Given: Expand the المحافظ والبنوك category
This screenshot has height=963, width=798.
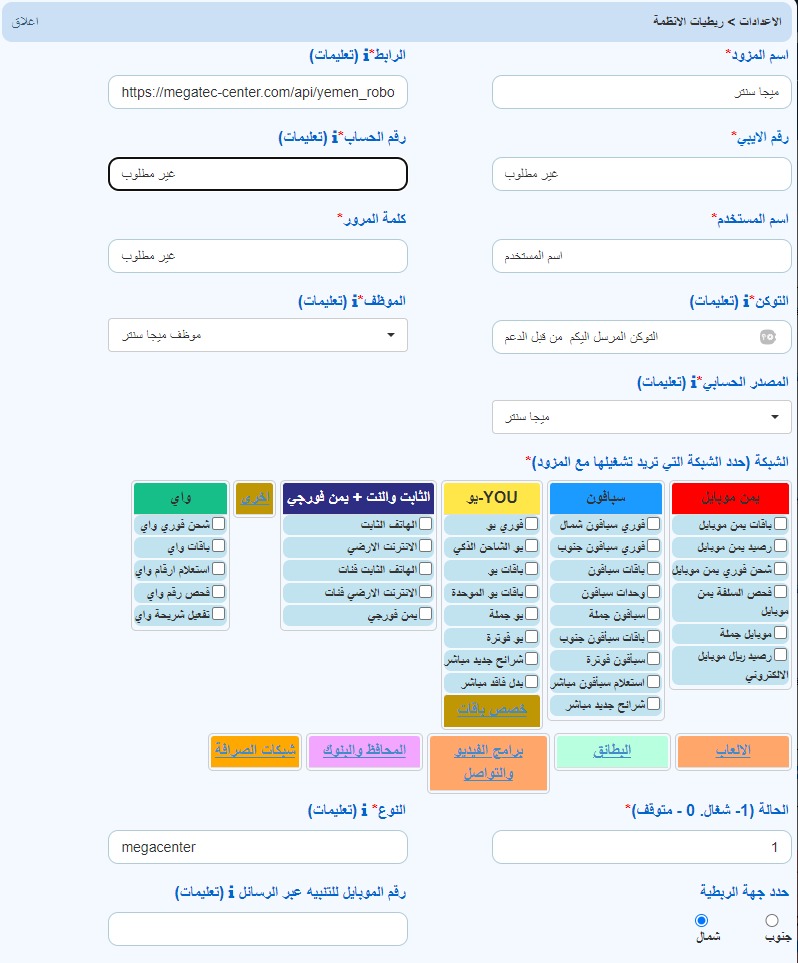Looking at the screenshot, I should [364, 751].
